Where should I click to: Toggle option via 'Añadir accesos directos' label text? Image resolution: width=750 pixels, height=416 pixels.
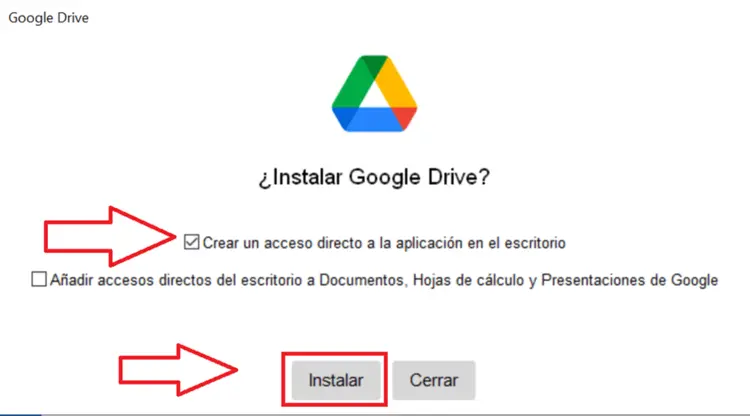tap(384, 280)
